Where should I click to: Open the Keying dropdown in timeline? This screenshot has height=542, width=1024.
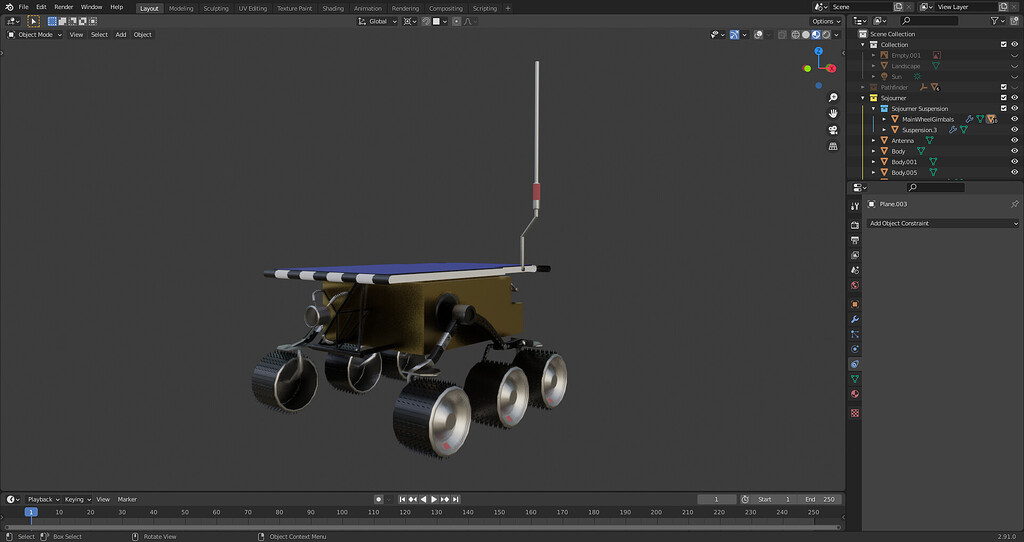coord(78,500)
